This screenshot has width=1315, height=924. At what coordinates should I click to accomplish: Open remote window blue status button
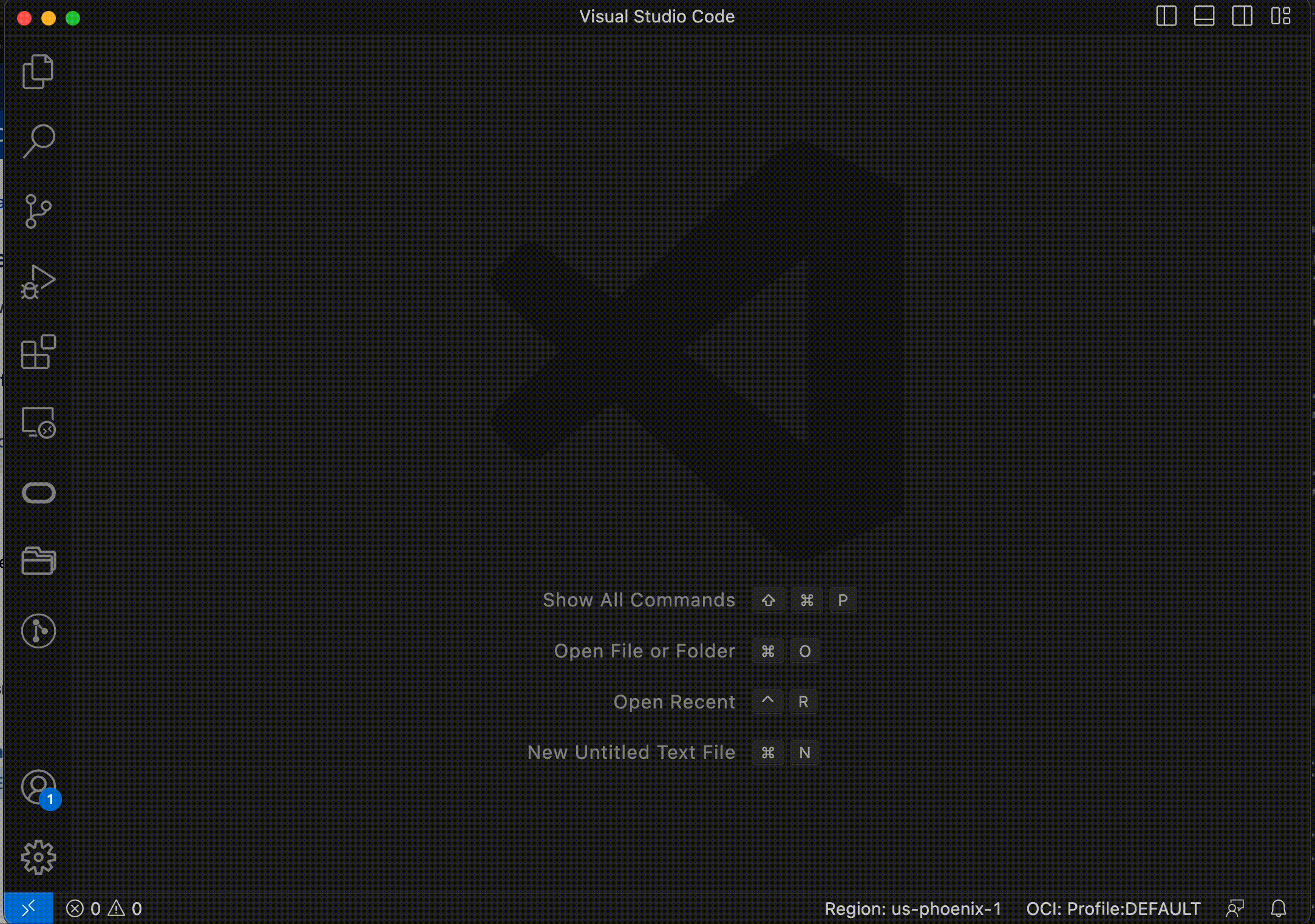[x=29, y=909]
